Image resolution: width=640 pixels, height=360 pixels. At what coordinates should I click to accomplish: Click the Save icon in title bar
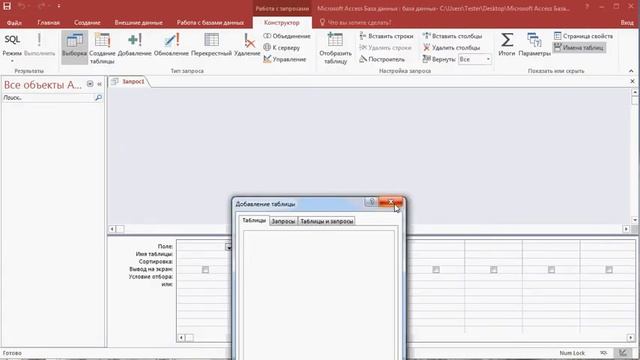pos(7,6)
